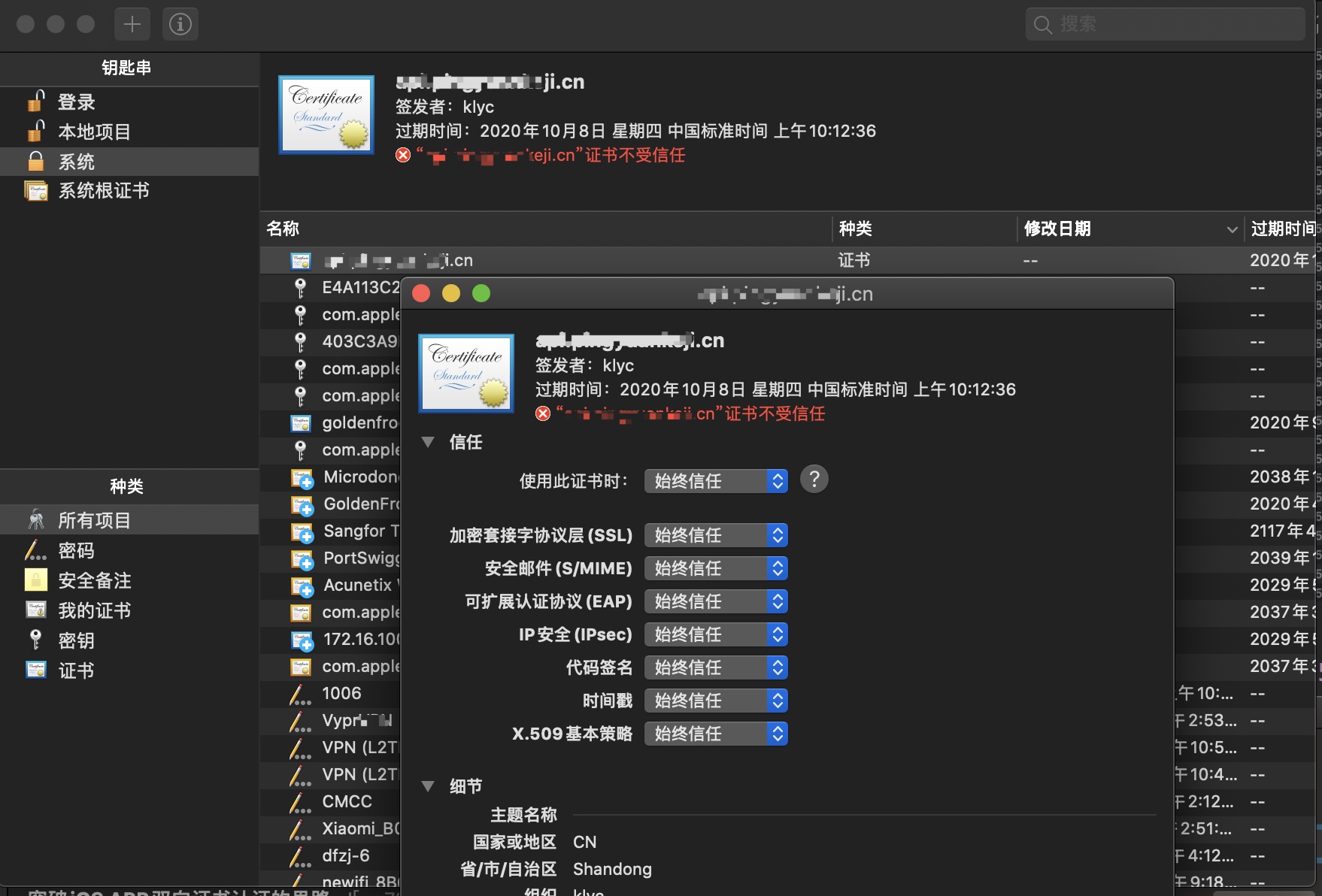The width and height of the screenshot is (1322, 896).
Task: Sort by the 种类 column header
Action: pos(924,229)
